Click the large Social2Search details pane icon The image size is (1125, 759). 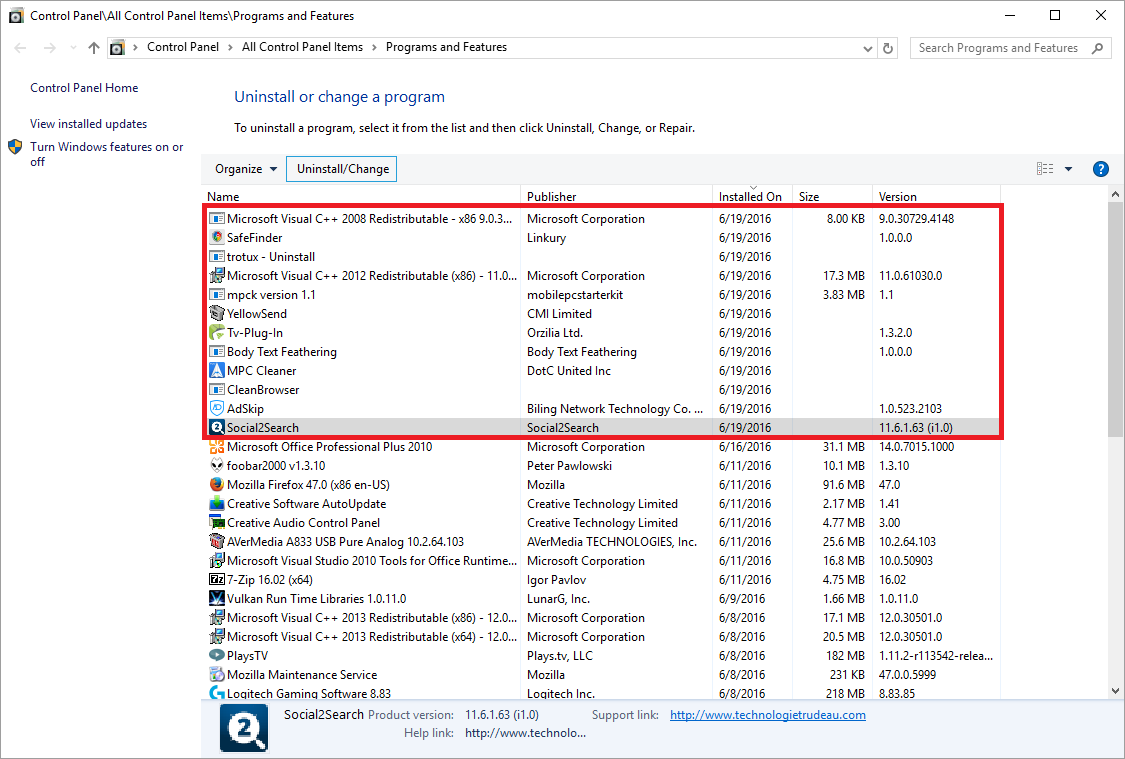[x=244, y=728]
